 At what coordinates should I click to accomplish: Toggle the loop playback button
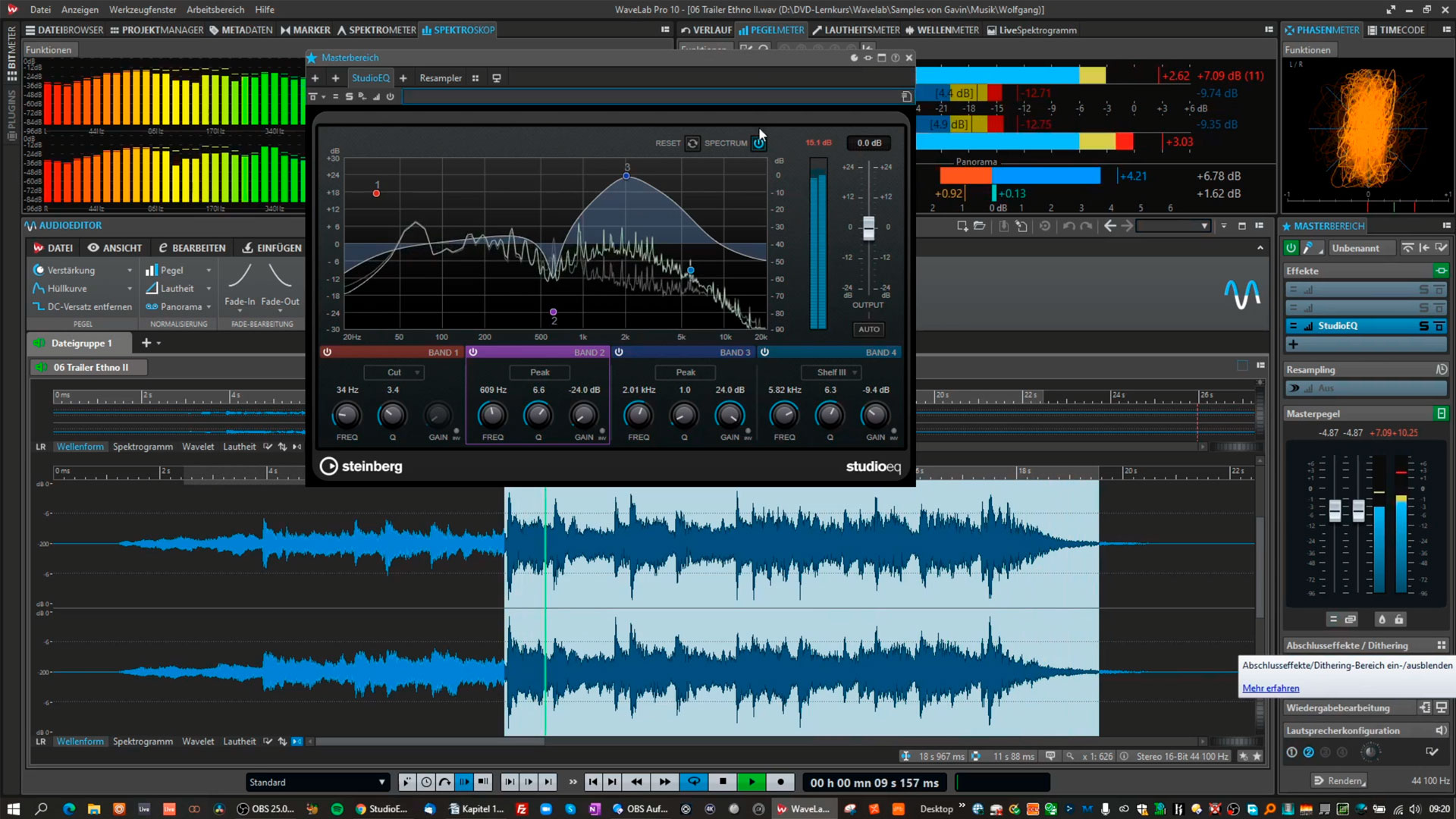pyautogui.click(x=694, y=783)
